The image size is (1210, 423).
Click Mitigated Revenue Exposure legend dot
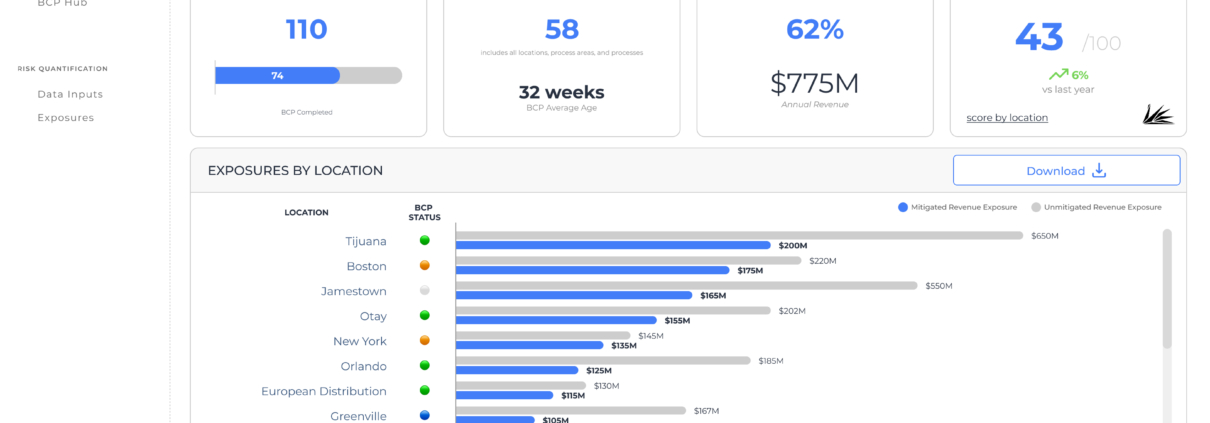pos(903,207)
